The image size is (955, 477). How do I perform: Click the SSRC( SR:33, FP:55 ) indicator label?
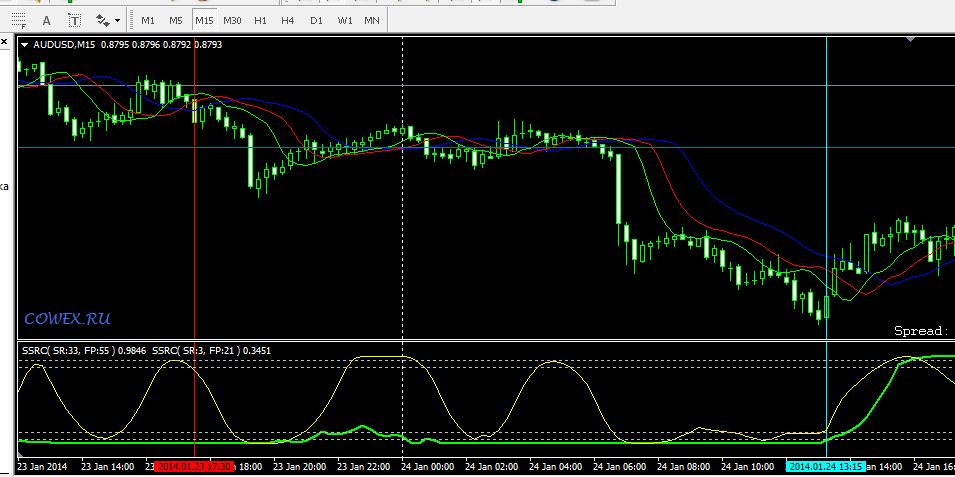click(x=69, y=350)
